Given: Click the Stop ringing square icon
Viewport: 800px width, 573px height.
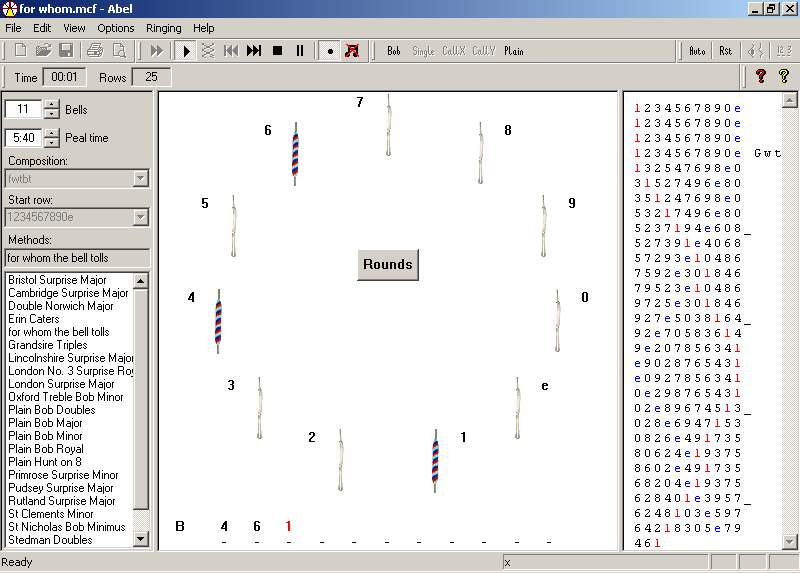Looking at the screenshot, I should 277,51.
